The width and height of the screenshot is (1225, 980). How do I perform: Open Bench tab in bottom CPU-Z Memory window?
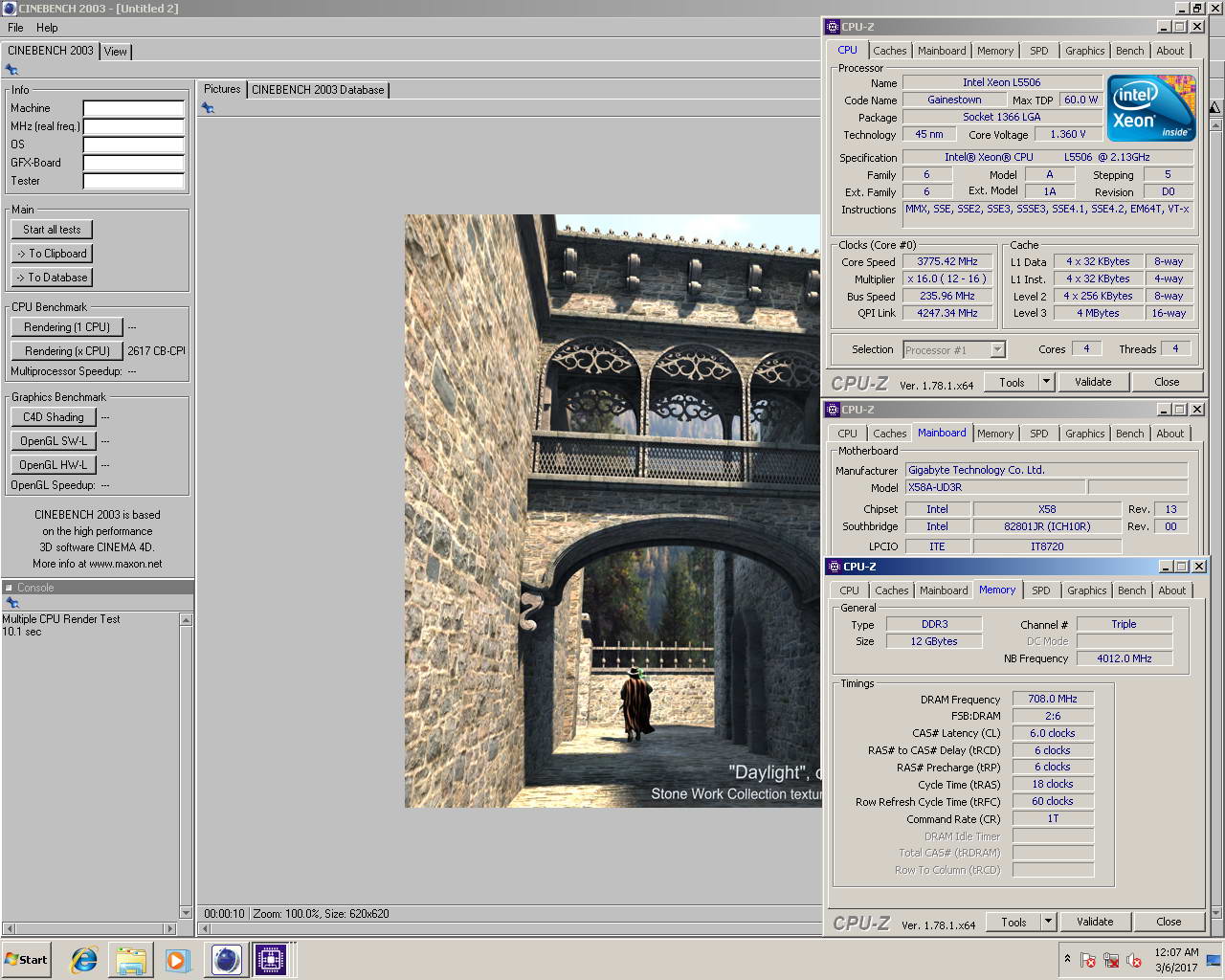click(x=1132, y=590)
